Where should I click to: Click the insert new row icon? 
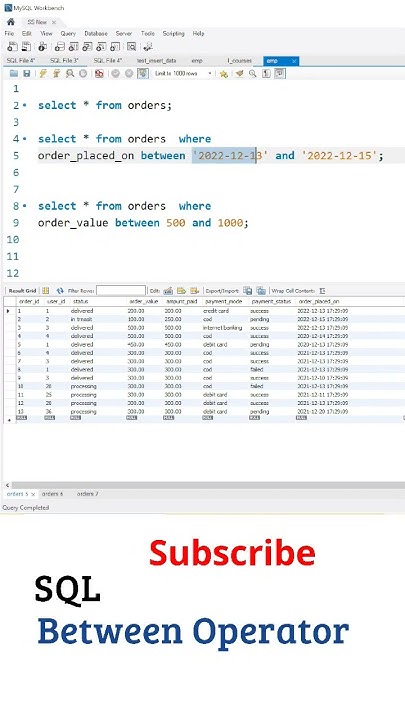[181, 291]
